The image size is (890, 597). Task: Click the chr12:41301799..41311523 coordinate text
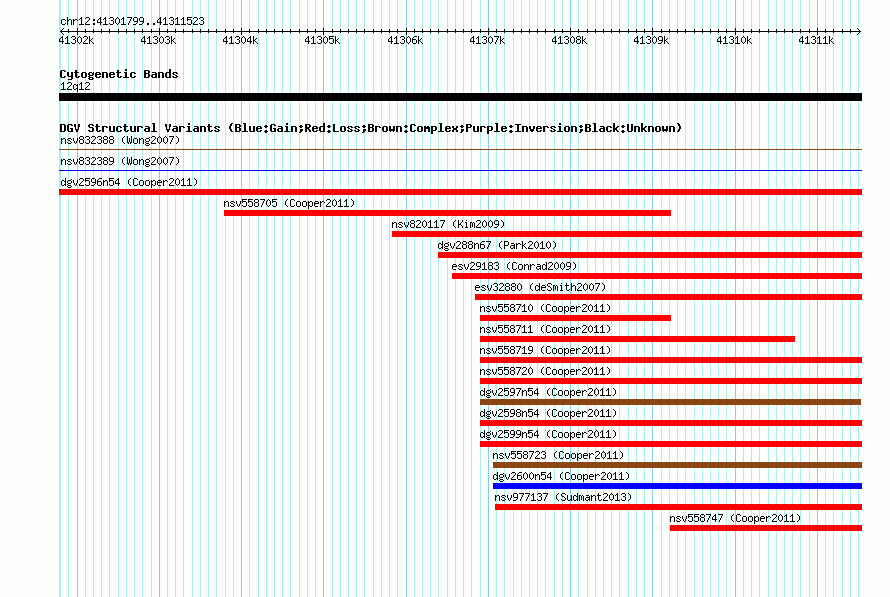click(x=132, y=22)
